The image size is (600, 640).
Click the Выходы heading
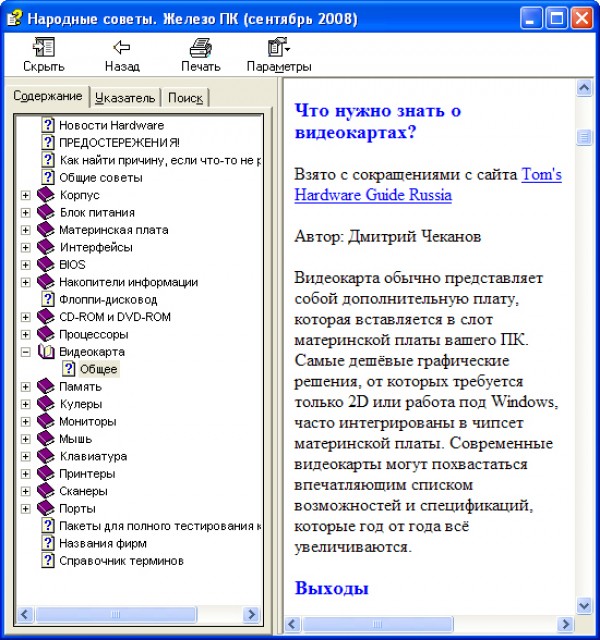coord(331,588)
